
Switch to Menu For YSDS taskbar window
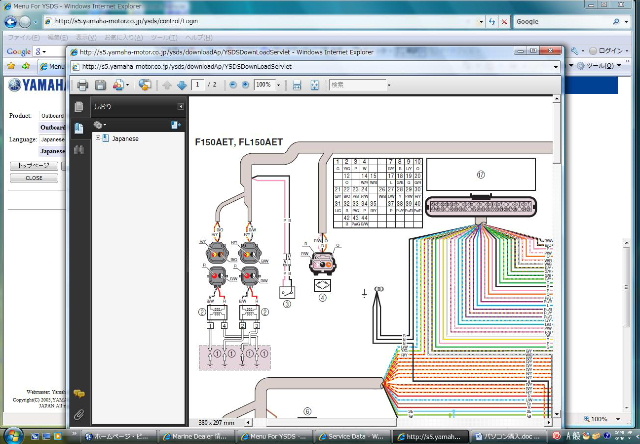pos(274,437)
